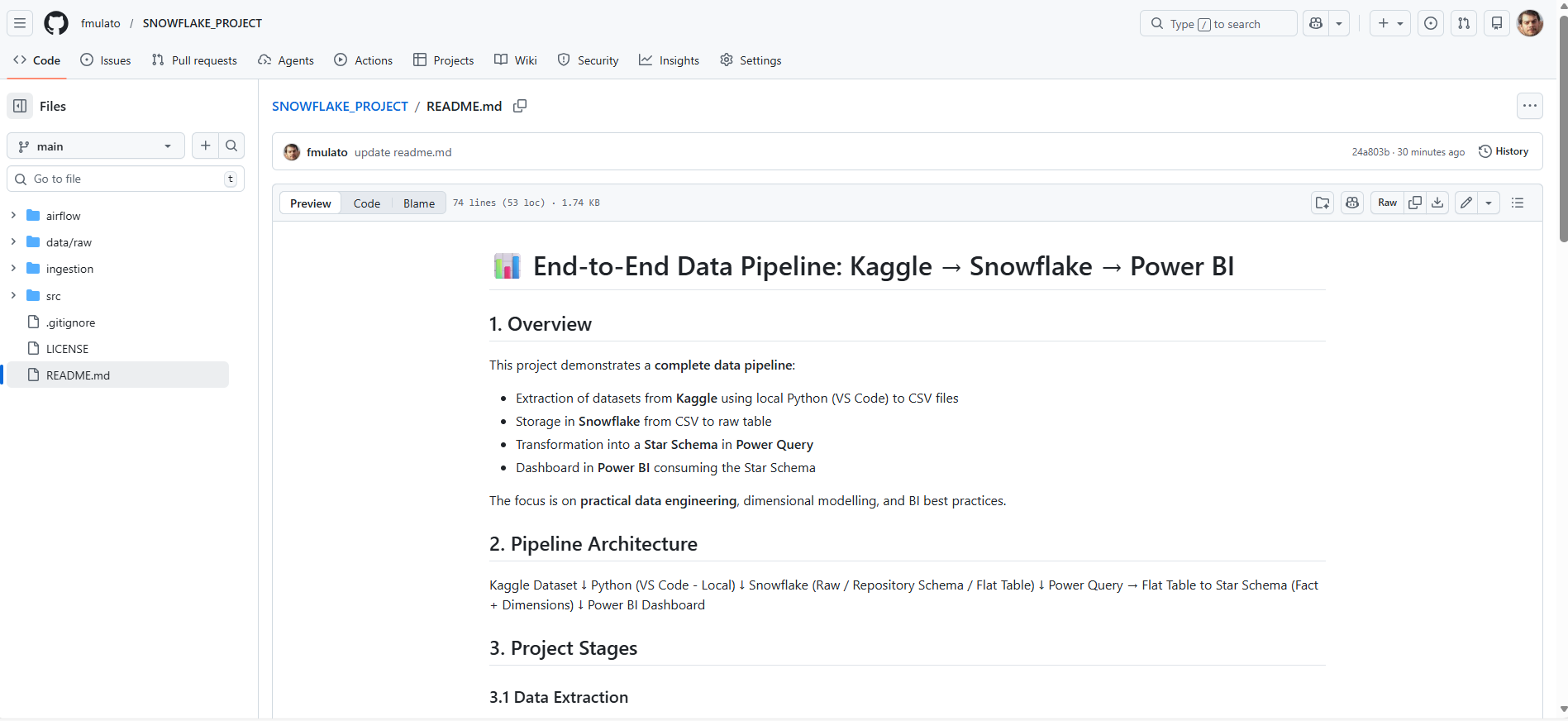Open file in Copilot workspace folder icon
This screenshot has width=1568, height=721.
(x=1323, y=203)
